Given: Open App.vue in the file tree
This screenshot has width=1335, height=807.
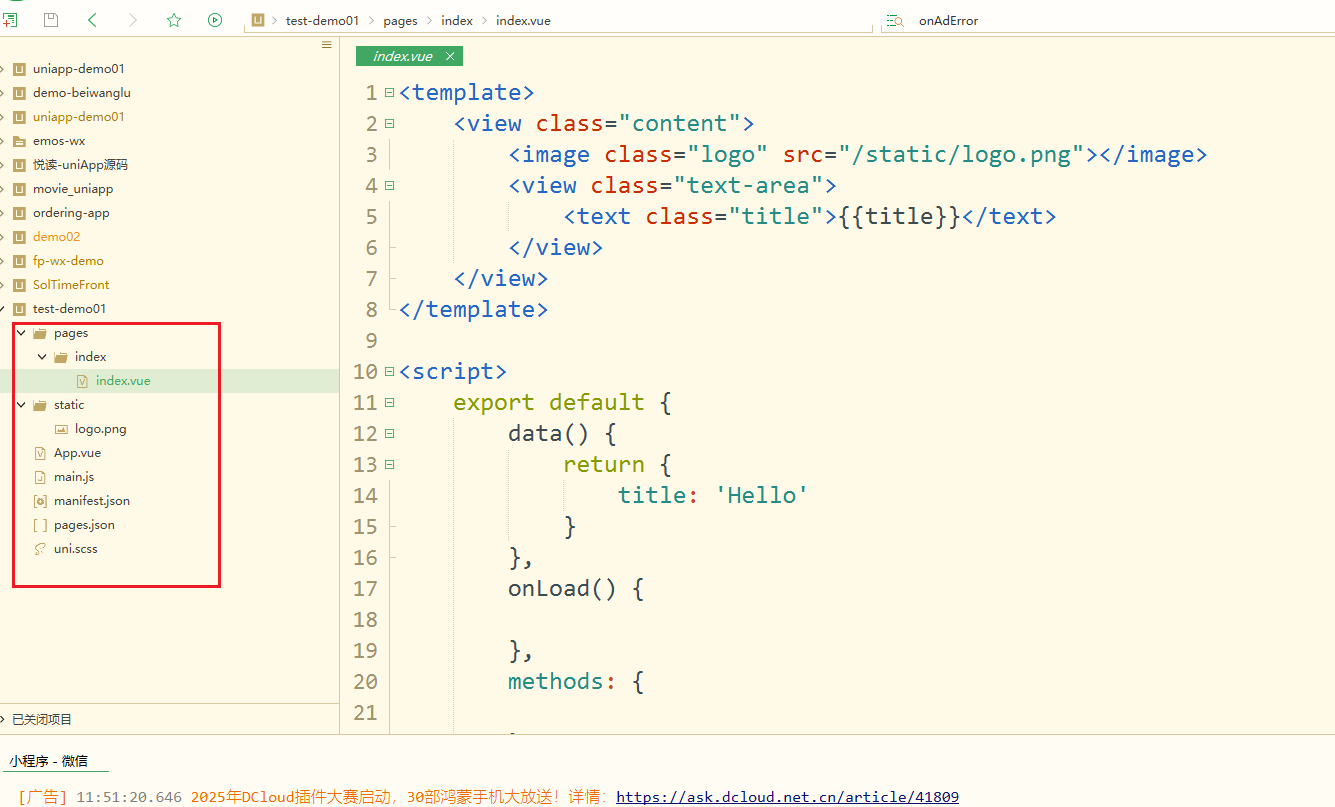Looking at the screenshot, I should coord(77,453).
